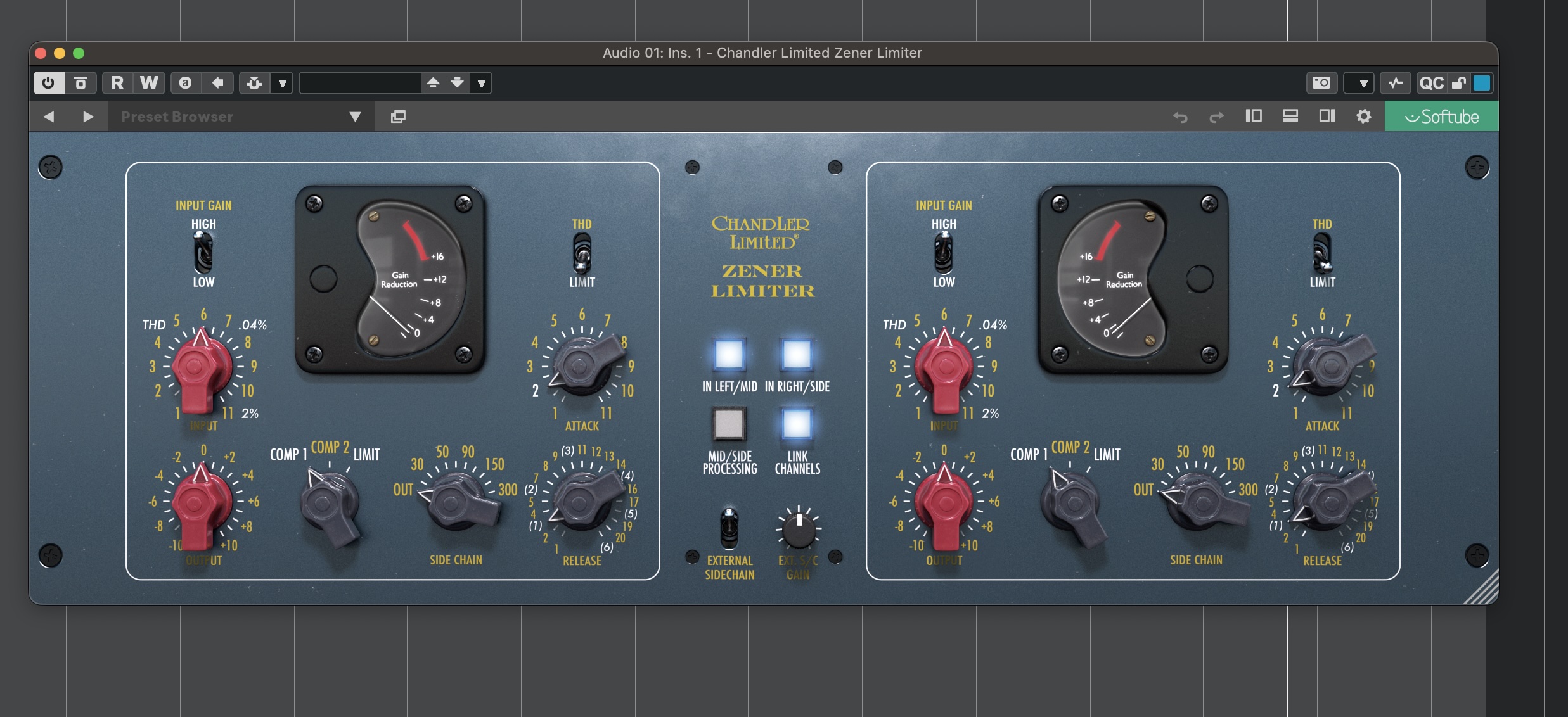Click the blue color swatch in the toolbar
Image resolution: width=1568 pixels, height=717 pixels.
coord(1481,82)
